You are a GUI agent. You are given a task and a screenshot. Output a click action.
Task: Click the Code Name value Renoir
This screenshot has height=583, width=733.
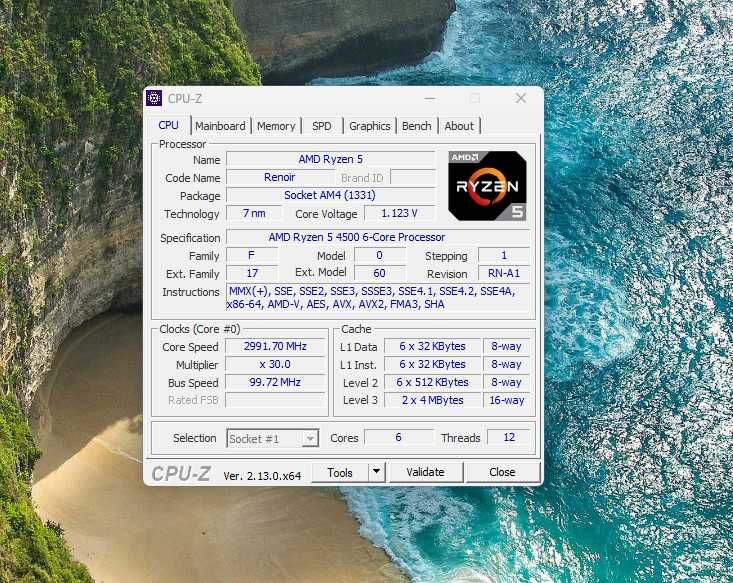(280, 177)
